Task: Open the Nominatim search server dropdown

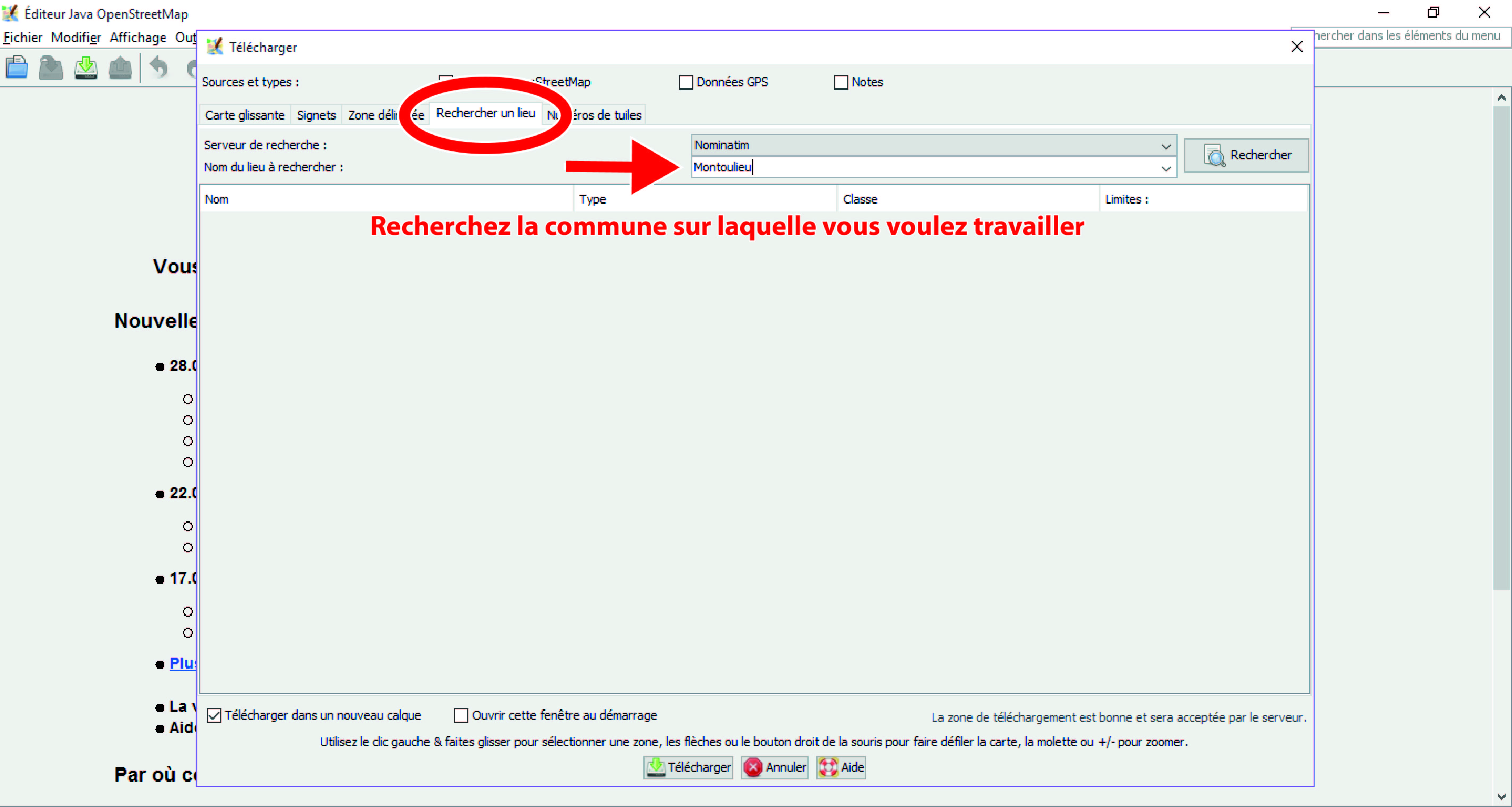Action: tap(933, 145)
